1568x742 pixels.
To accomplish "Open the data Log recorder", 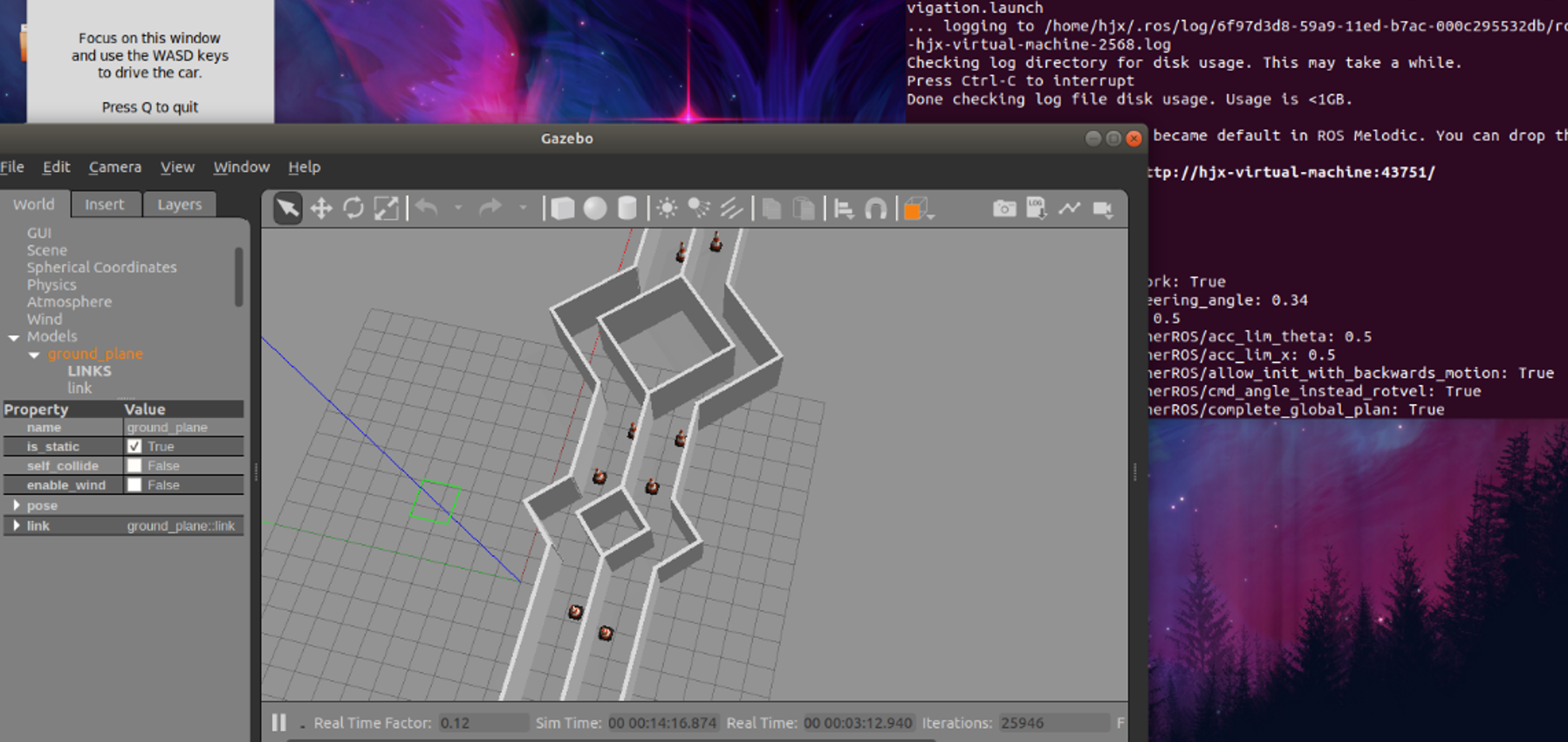I will pos(1037,208).
